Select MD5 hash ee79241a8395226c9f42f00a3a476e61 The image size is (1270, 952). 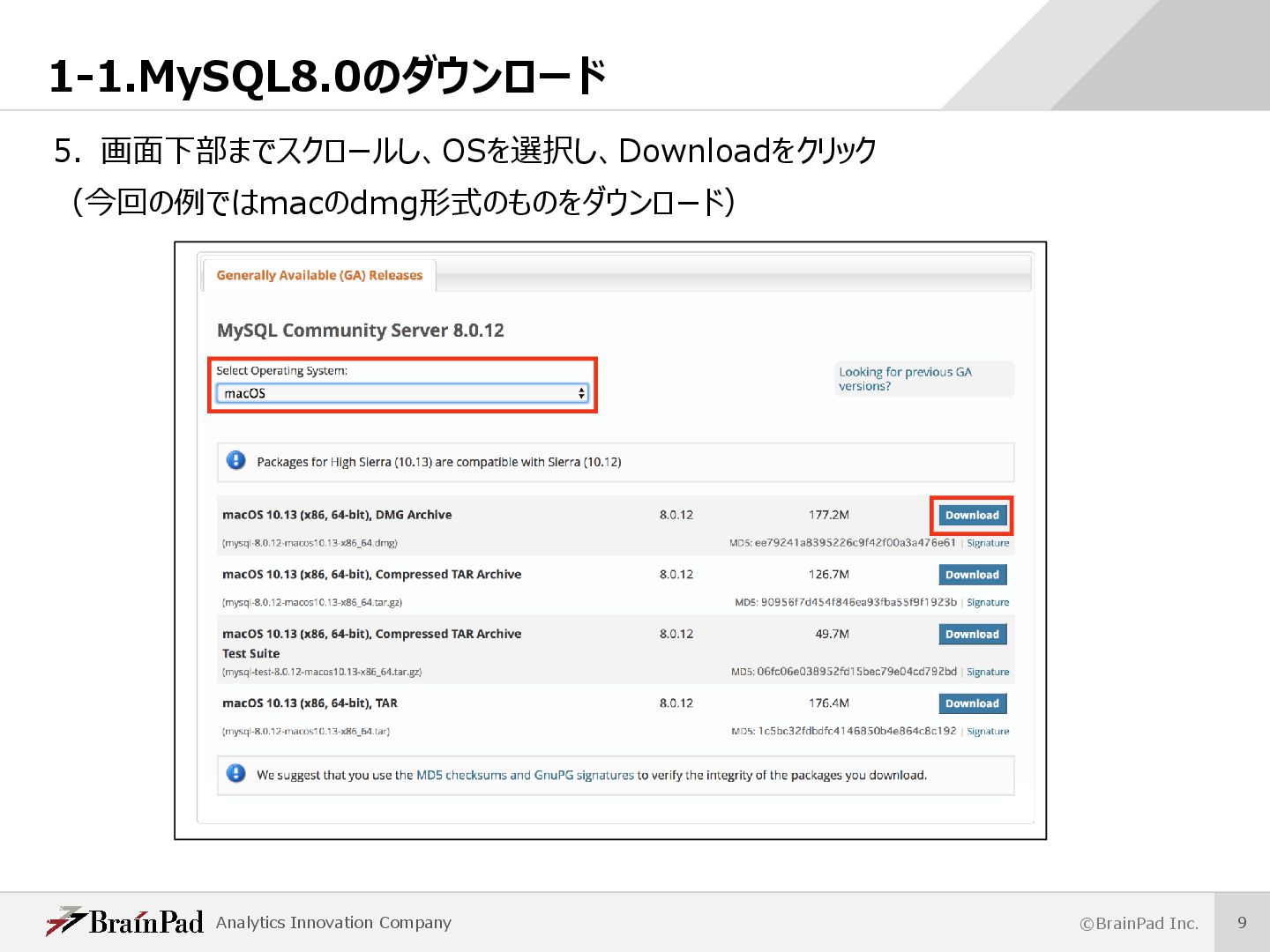tap(855, 543)
